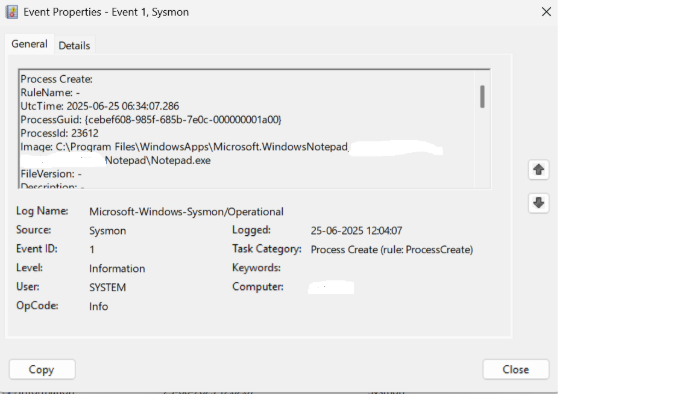Switch to the Details tab

click(x=74, y=45)
